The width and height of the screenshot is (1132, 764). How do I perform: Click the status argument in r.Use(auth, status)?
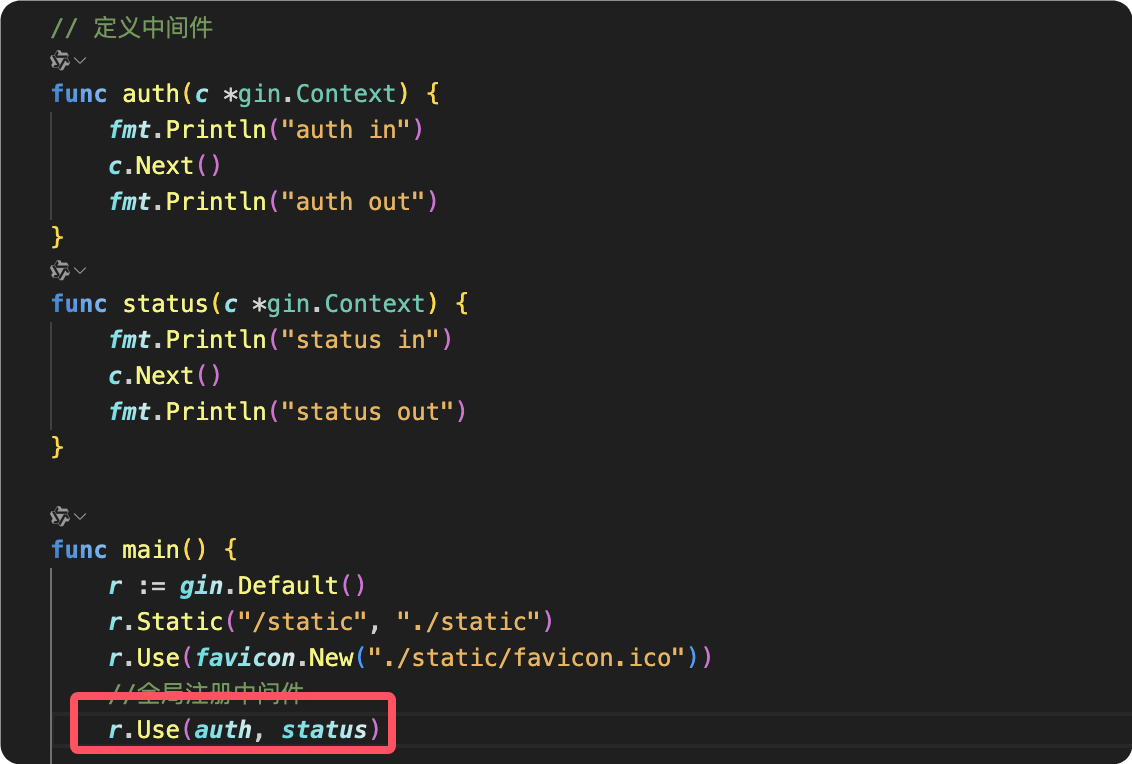(324, 730)
